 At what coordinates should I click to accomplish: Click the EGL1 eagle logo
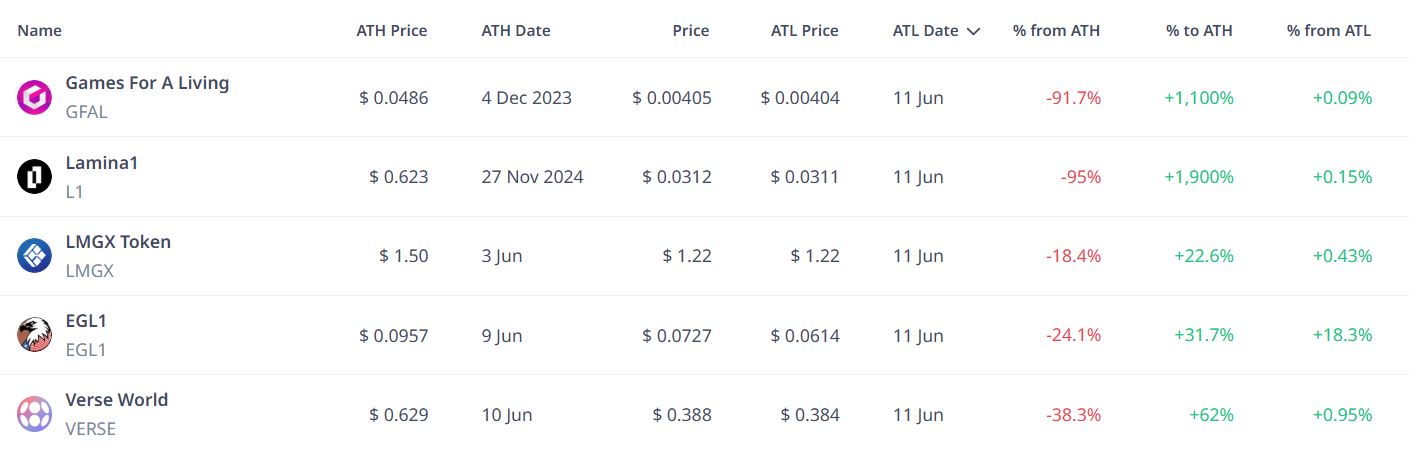coord(35,335)
